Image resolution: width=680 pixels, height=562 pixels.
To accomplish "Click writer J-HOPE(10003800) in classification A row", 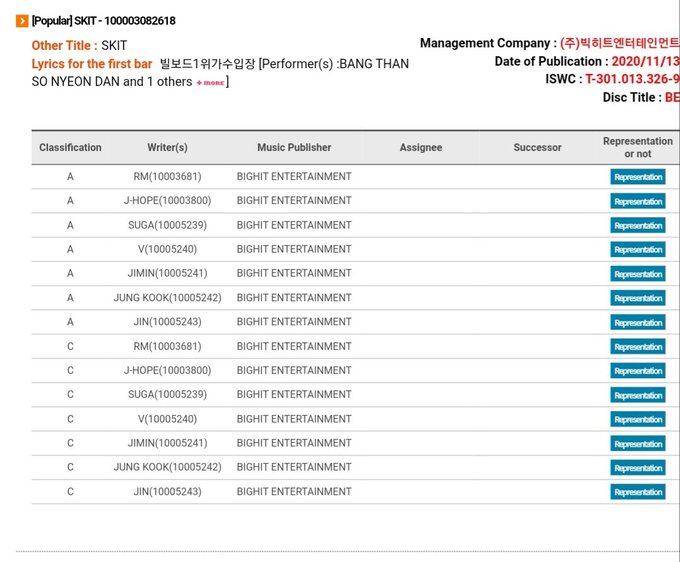I will [167, 200].
